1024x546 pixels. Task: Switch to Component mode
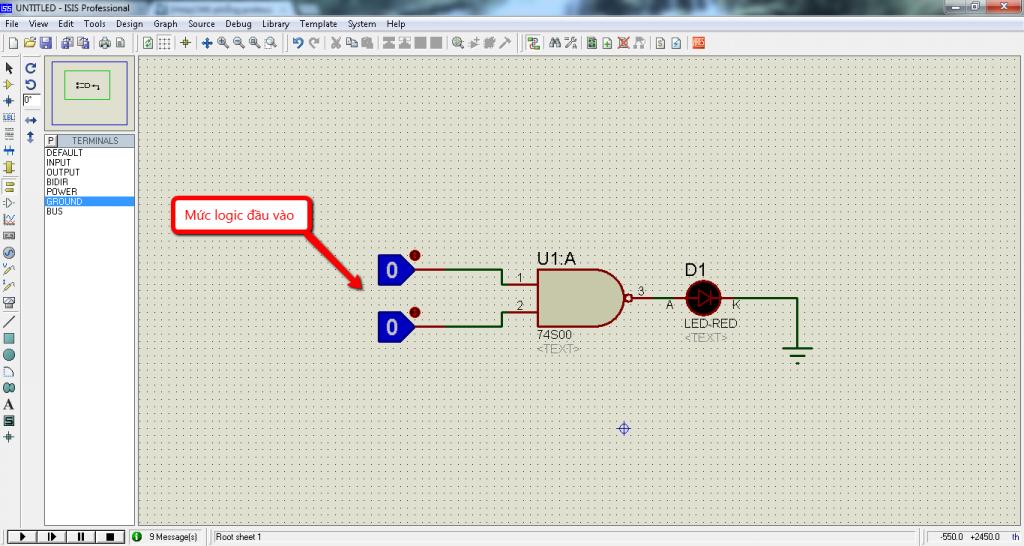9,84
